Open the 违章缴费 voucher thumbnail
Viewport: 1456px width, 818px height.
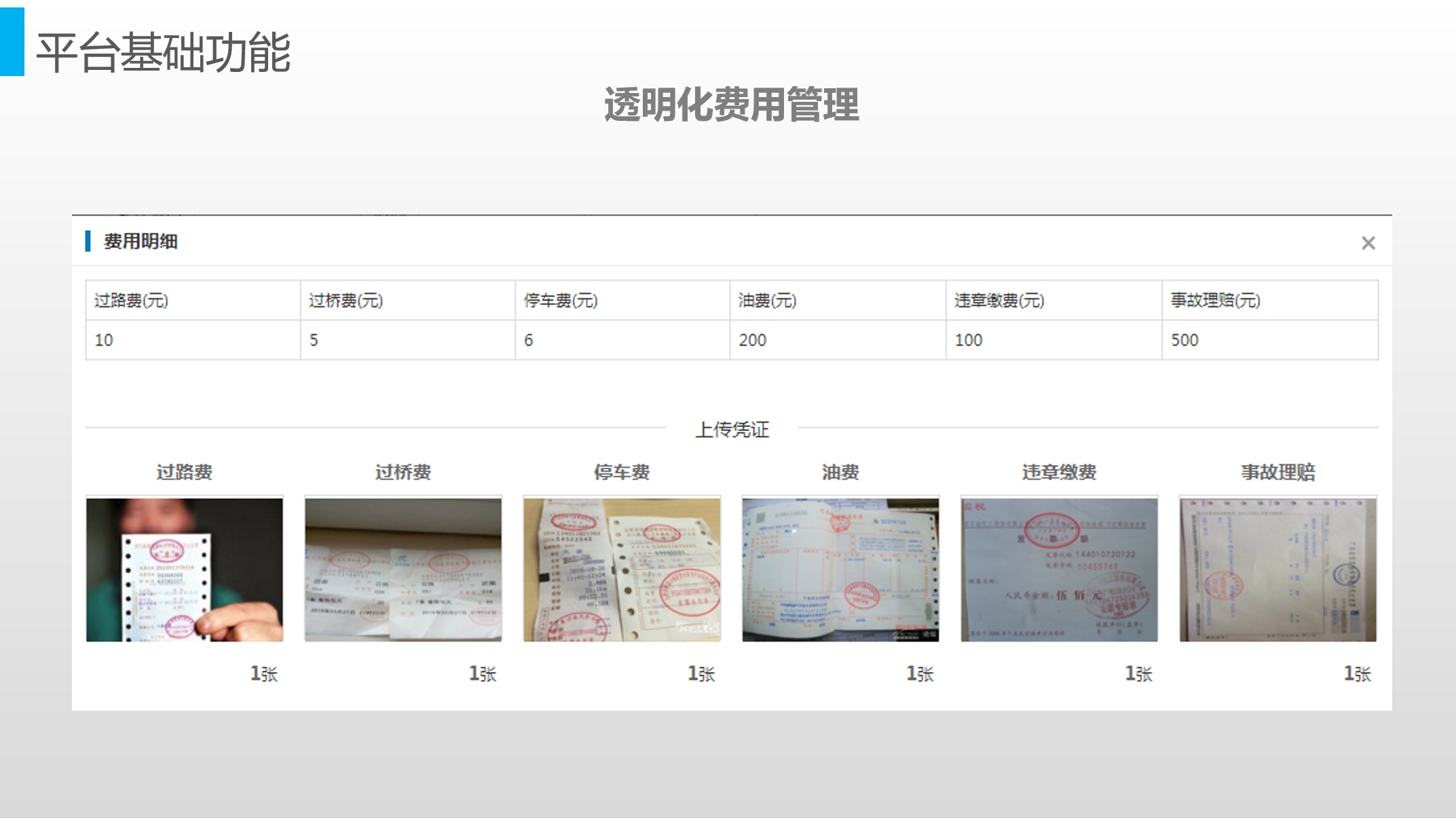click(x=1059, y=570)
